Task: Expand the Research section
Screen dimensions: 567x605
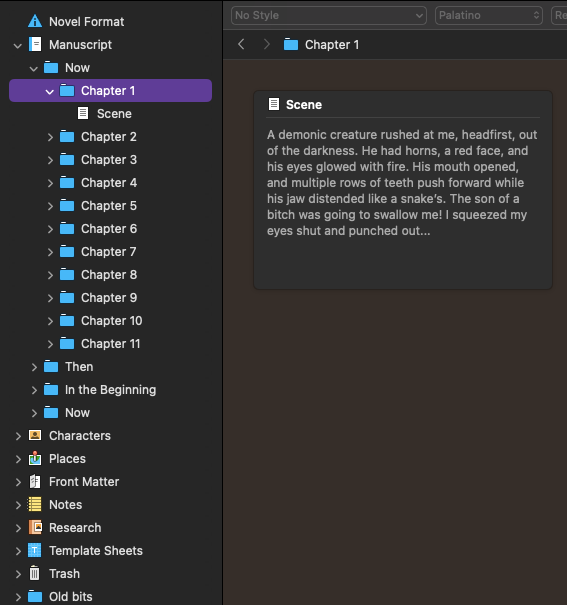Action: pyautogui.click(x=18, y=528)
